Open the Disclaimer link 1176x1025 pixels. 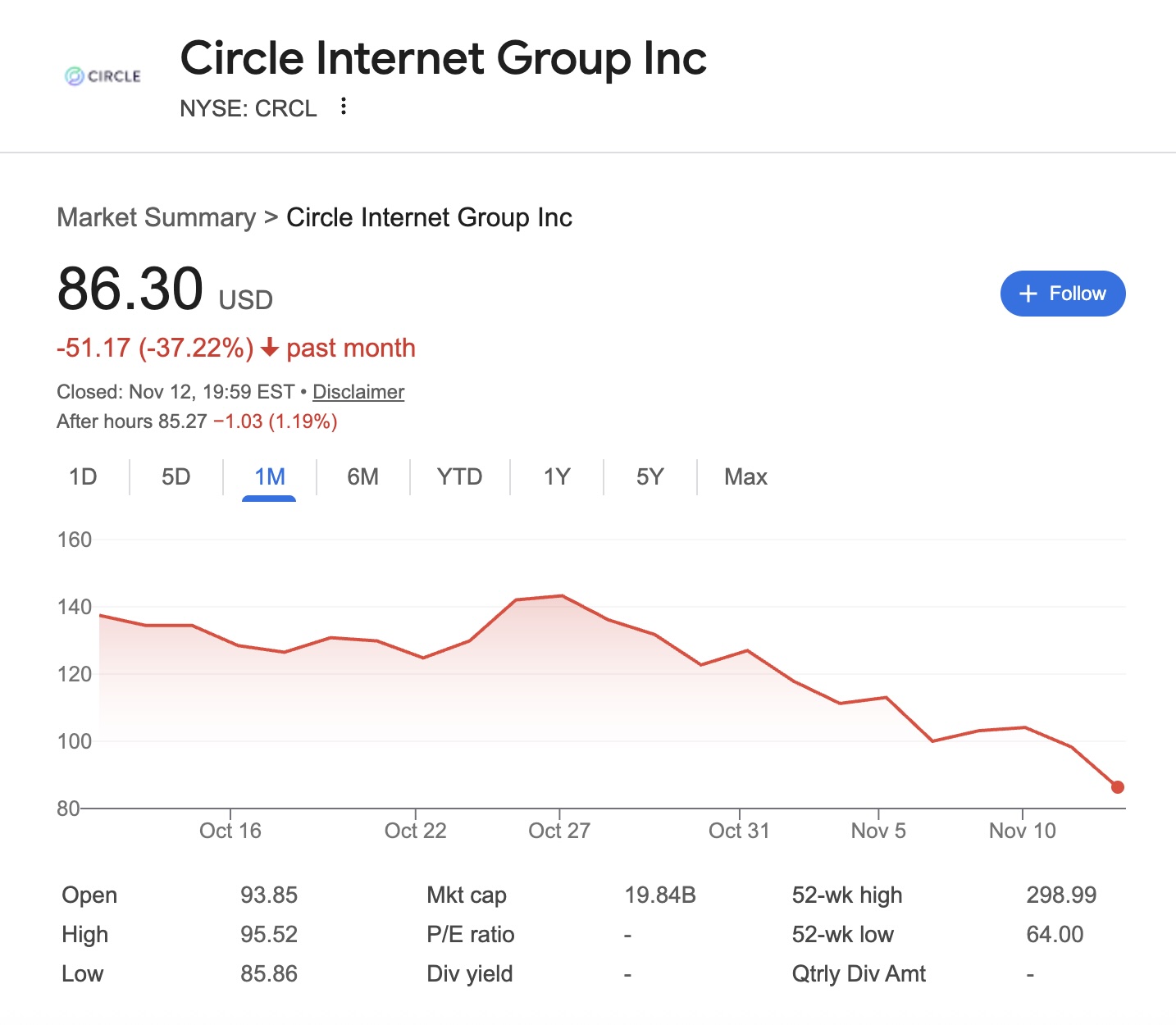(358, 392)
